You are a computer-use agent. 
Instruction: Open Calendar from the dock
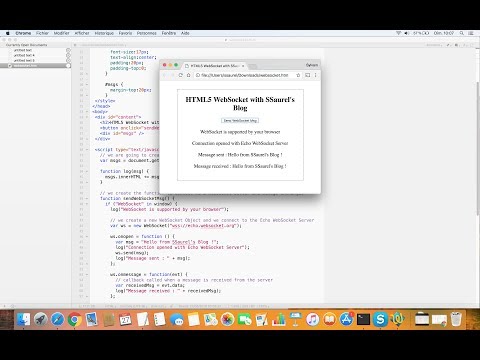tap(125, 319)
